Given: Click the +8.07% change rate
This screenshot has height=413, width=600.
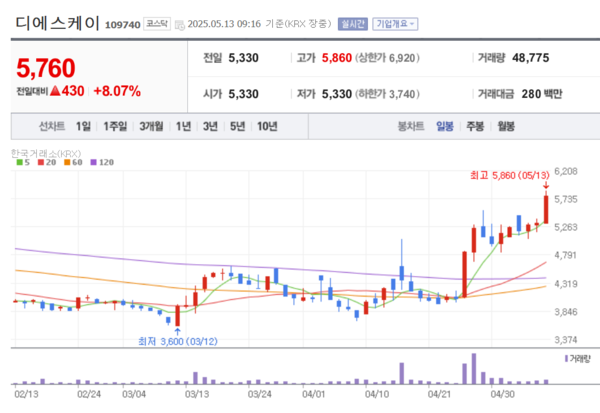Looking at the screenshot, I should click(x=117, y=91).
